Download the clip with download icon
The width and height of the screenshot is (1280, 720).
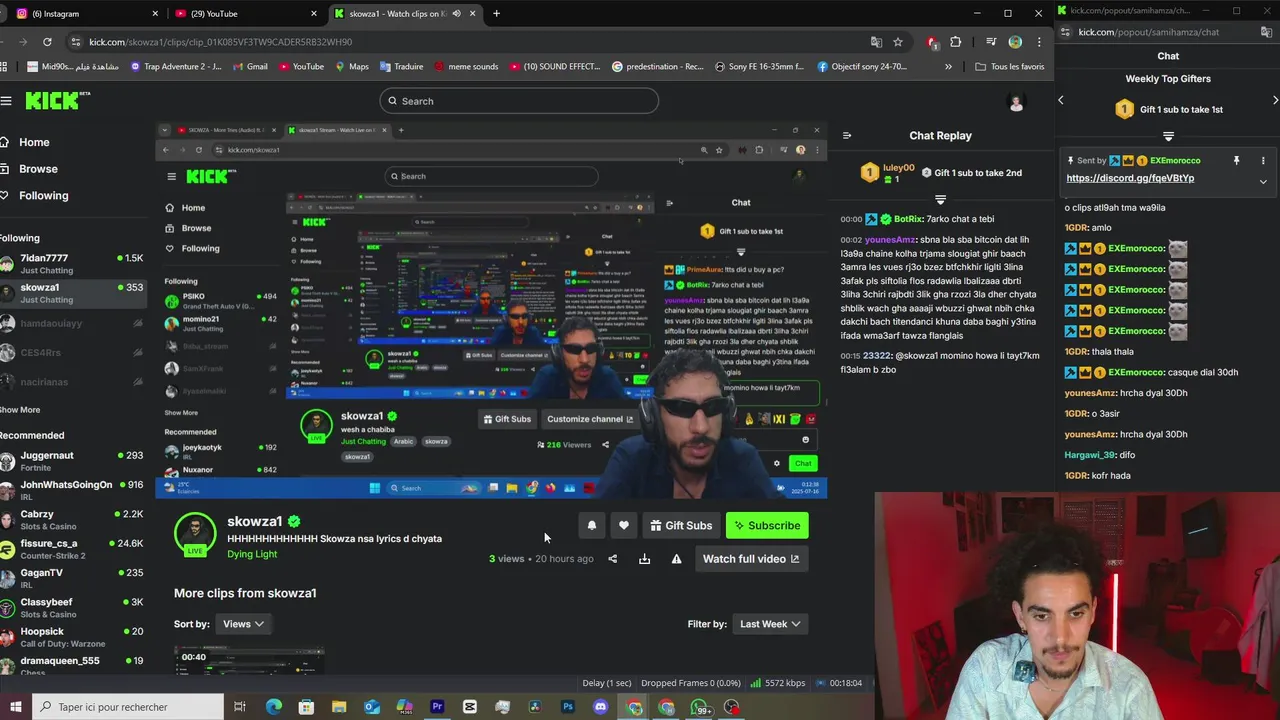644,559
